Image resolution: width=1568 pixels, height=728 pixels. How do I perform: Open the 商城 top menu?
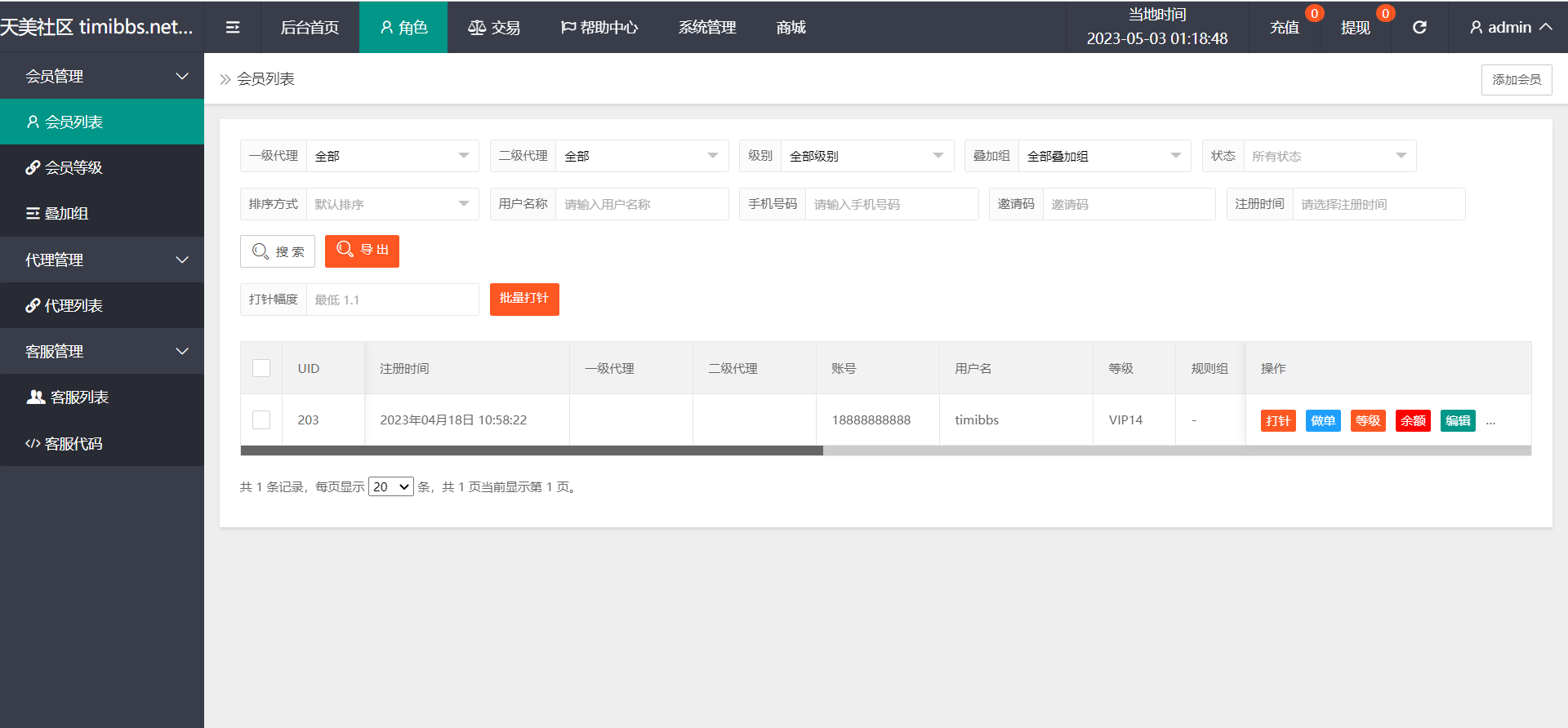[x=791, y=28]
